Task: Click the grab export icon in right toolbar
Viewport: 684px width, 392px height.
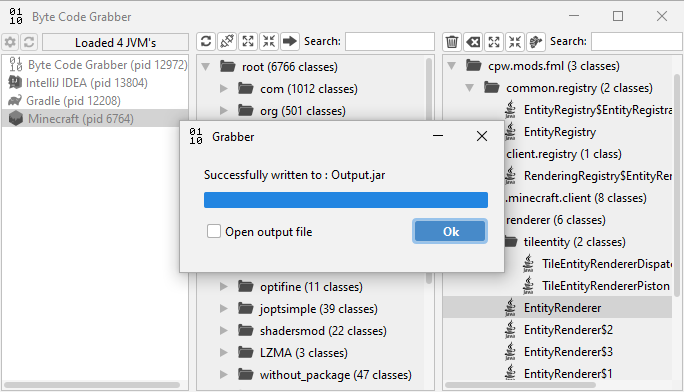Action: point(536,41)
